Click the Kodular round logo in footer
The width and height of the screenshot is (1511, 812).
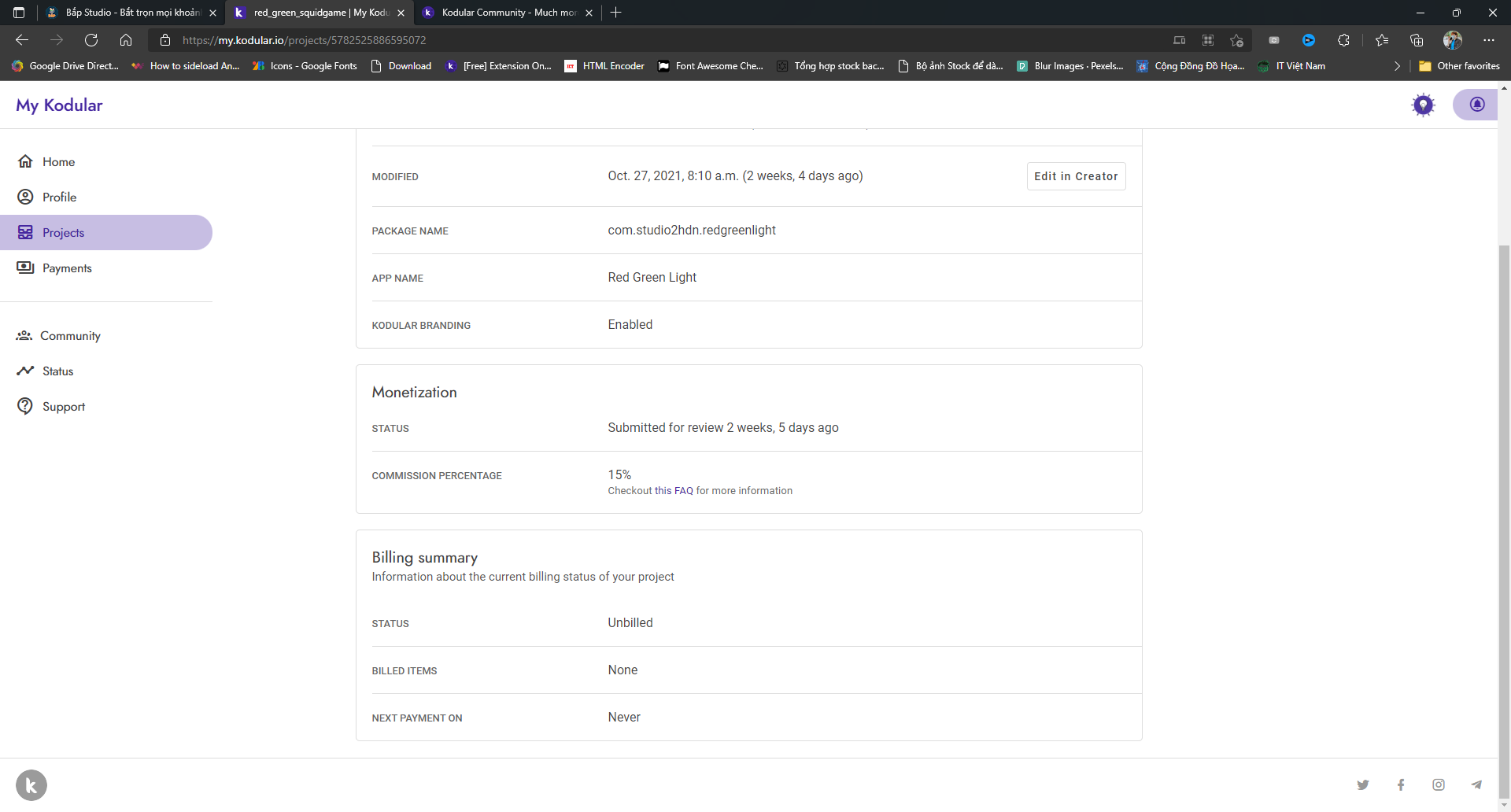pos(31,785)
